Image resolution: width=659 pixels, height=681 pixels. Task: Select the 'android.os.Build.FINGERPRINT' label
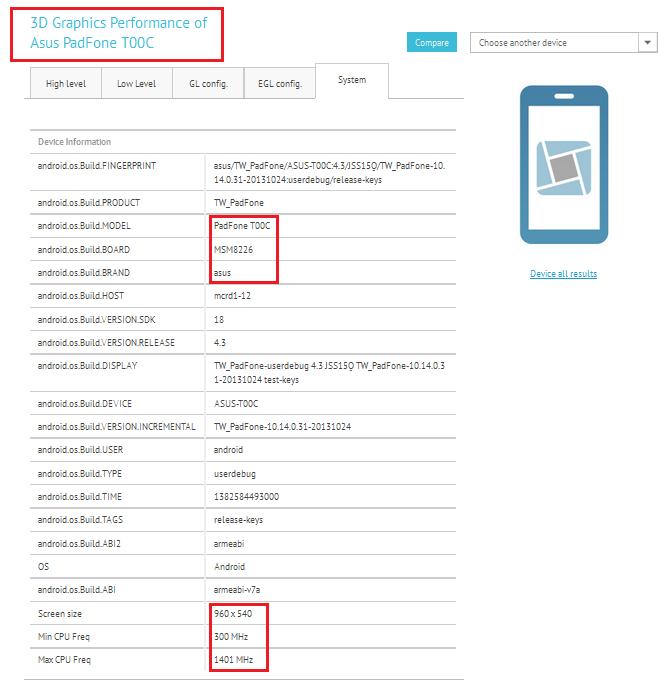coord(96,165)
